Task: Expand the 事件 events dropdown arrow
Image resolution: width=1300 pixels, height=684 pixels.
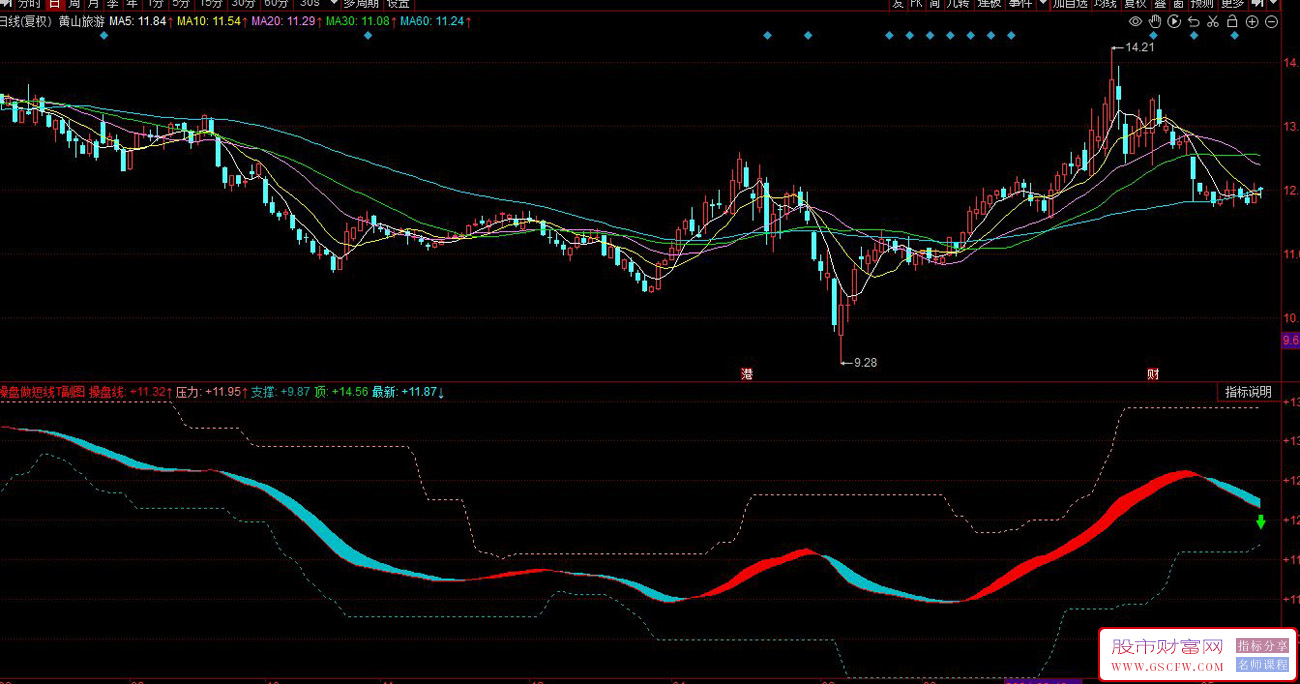Action: [1044, 4]
